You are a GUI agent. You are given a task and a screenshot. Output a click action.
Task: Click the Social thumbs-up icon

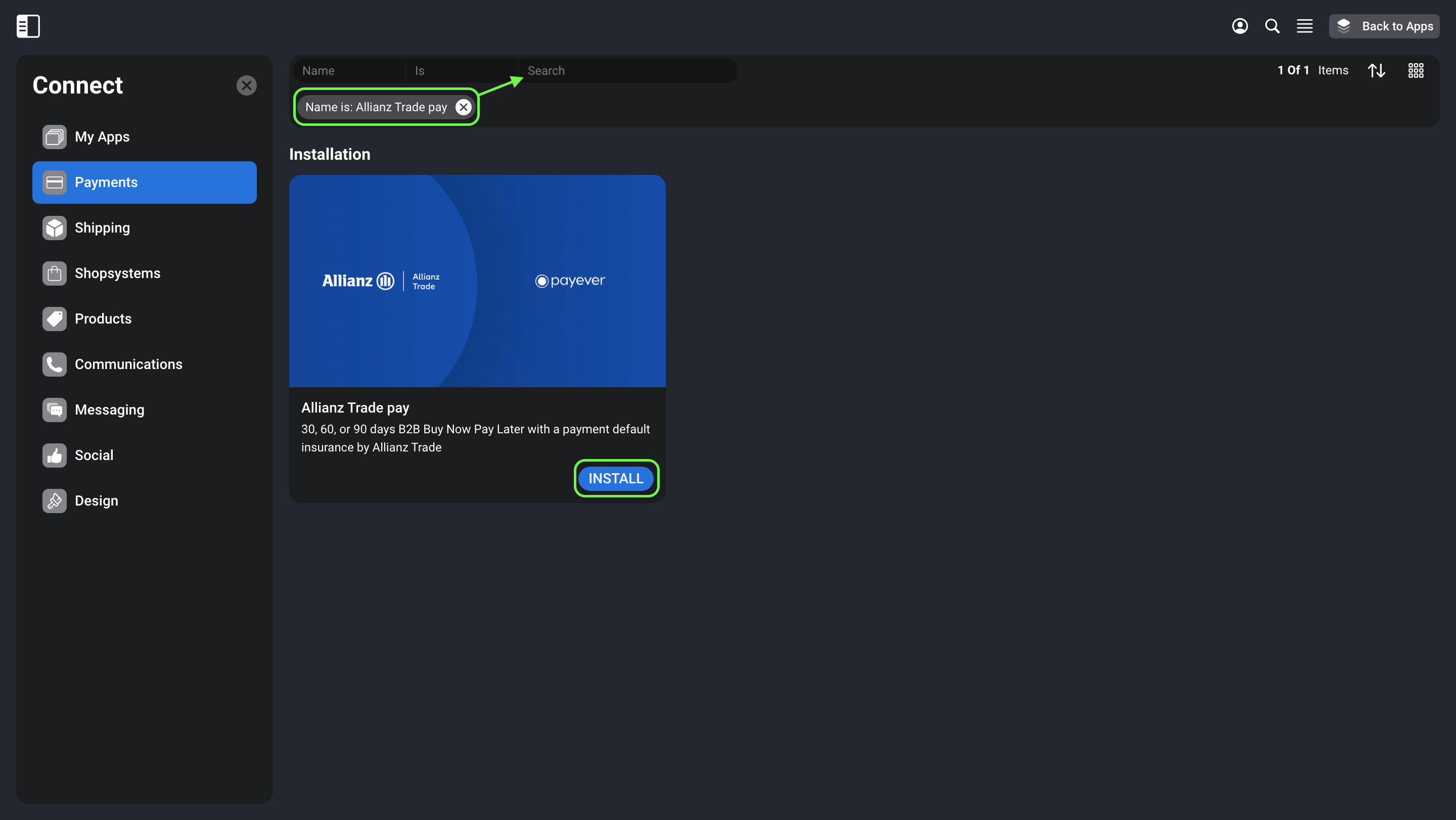54,455
